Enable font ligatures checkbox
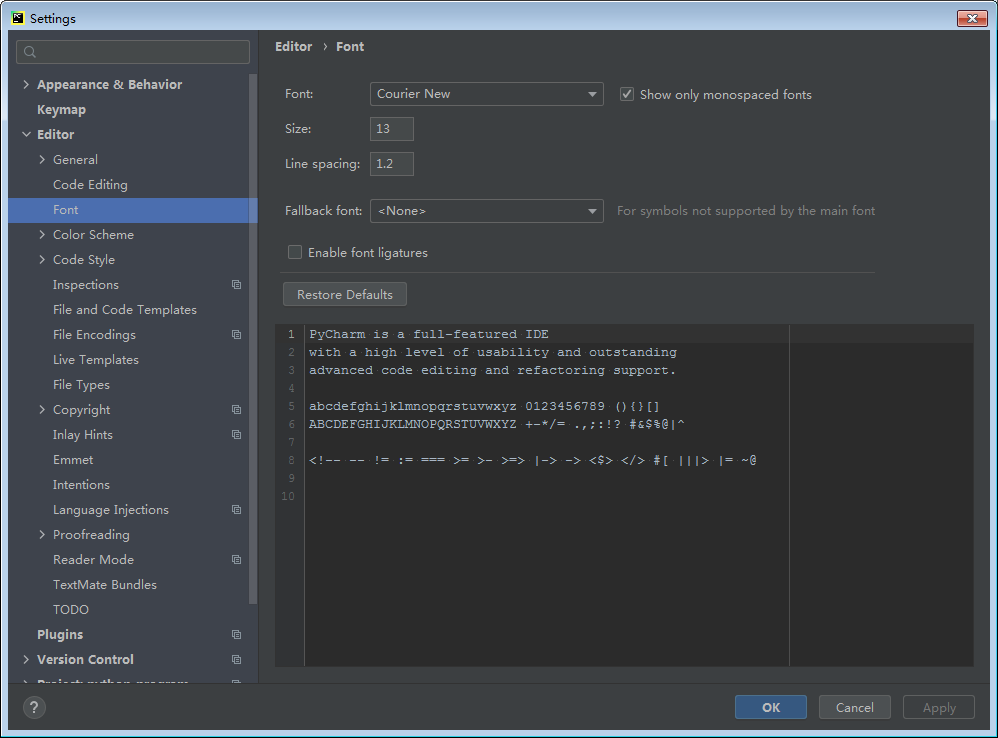Image resolution: width=998 pixels, height=738 pixels. pos(295,253)
